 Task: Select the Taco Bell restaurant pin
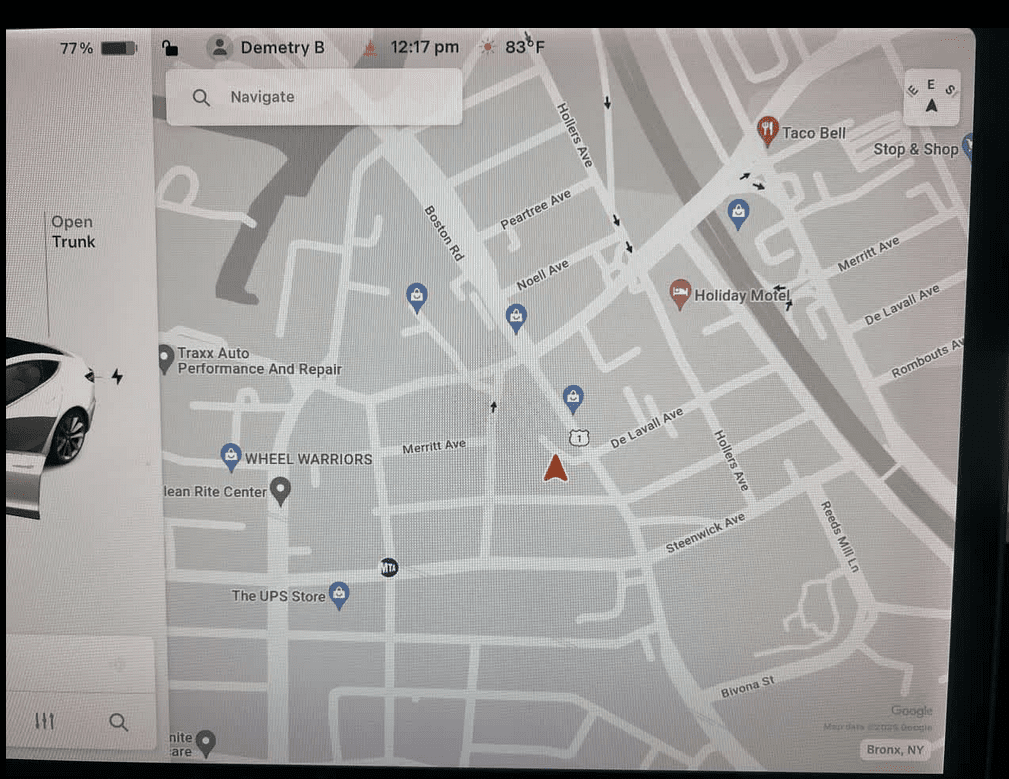pyautogui.click(x=767, y=131)
